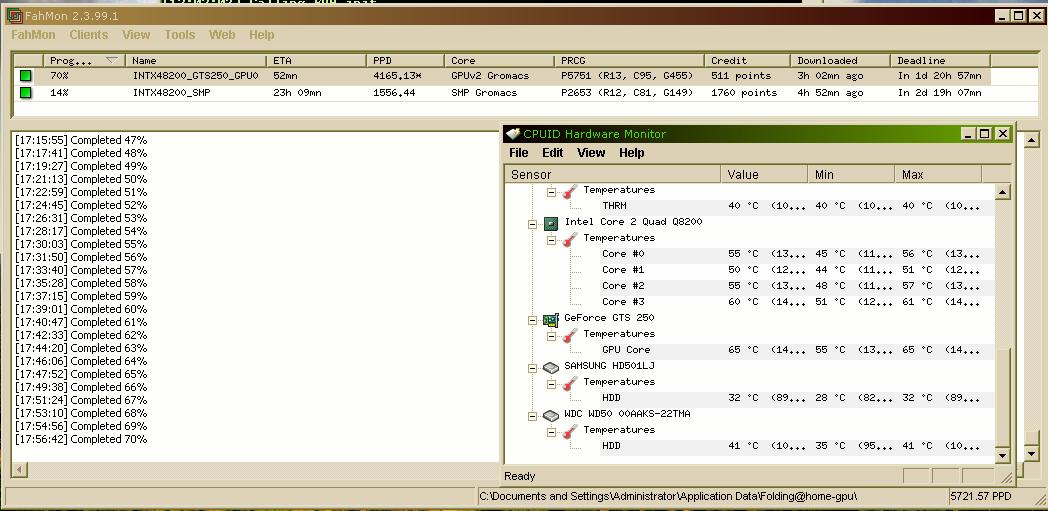Collapse the GeForce GTS 250 node
Viewport: 1048px width, 511px height.
pyautogui.click(x=533, y=320)
